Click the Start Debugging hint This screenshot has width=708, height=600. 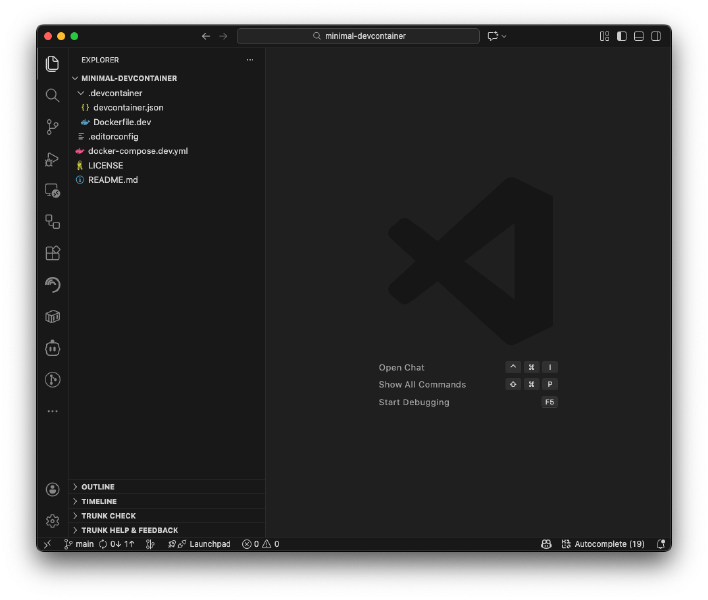coord(414,402)
